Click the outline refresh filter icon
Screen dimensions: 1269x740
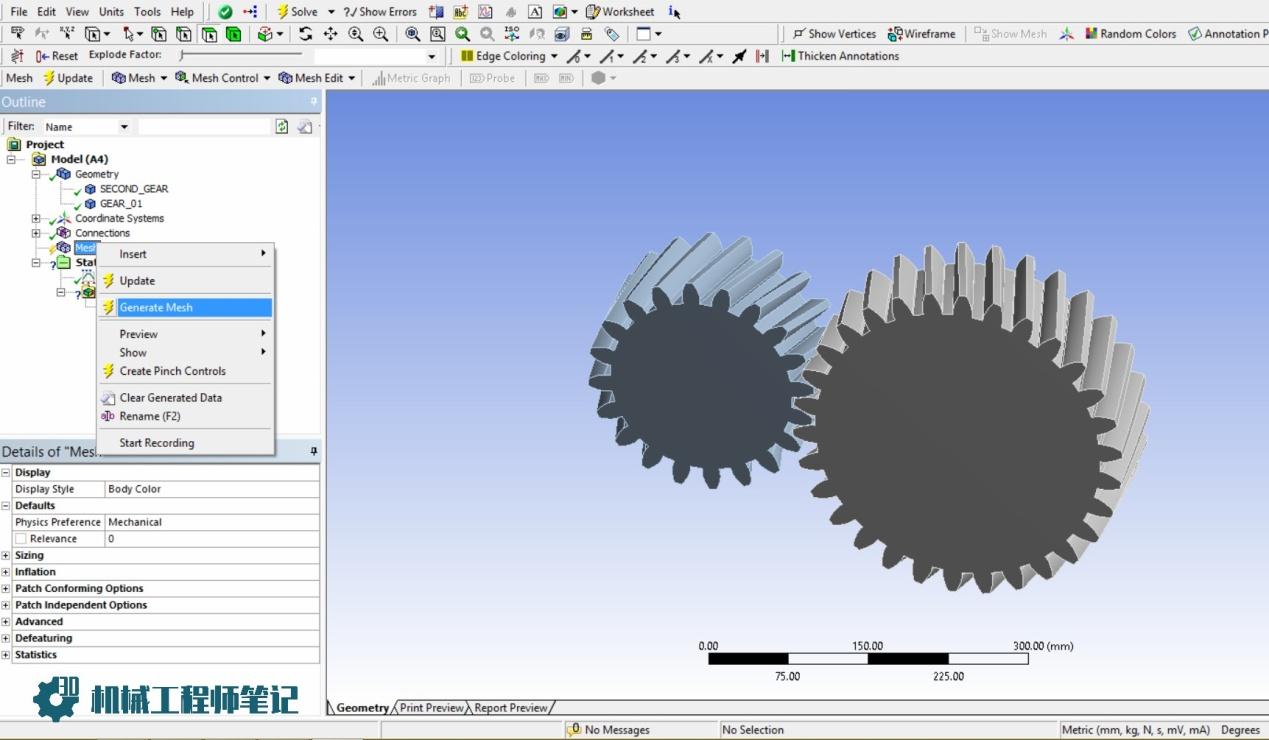(x=282, y=127)
